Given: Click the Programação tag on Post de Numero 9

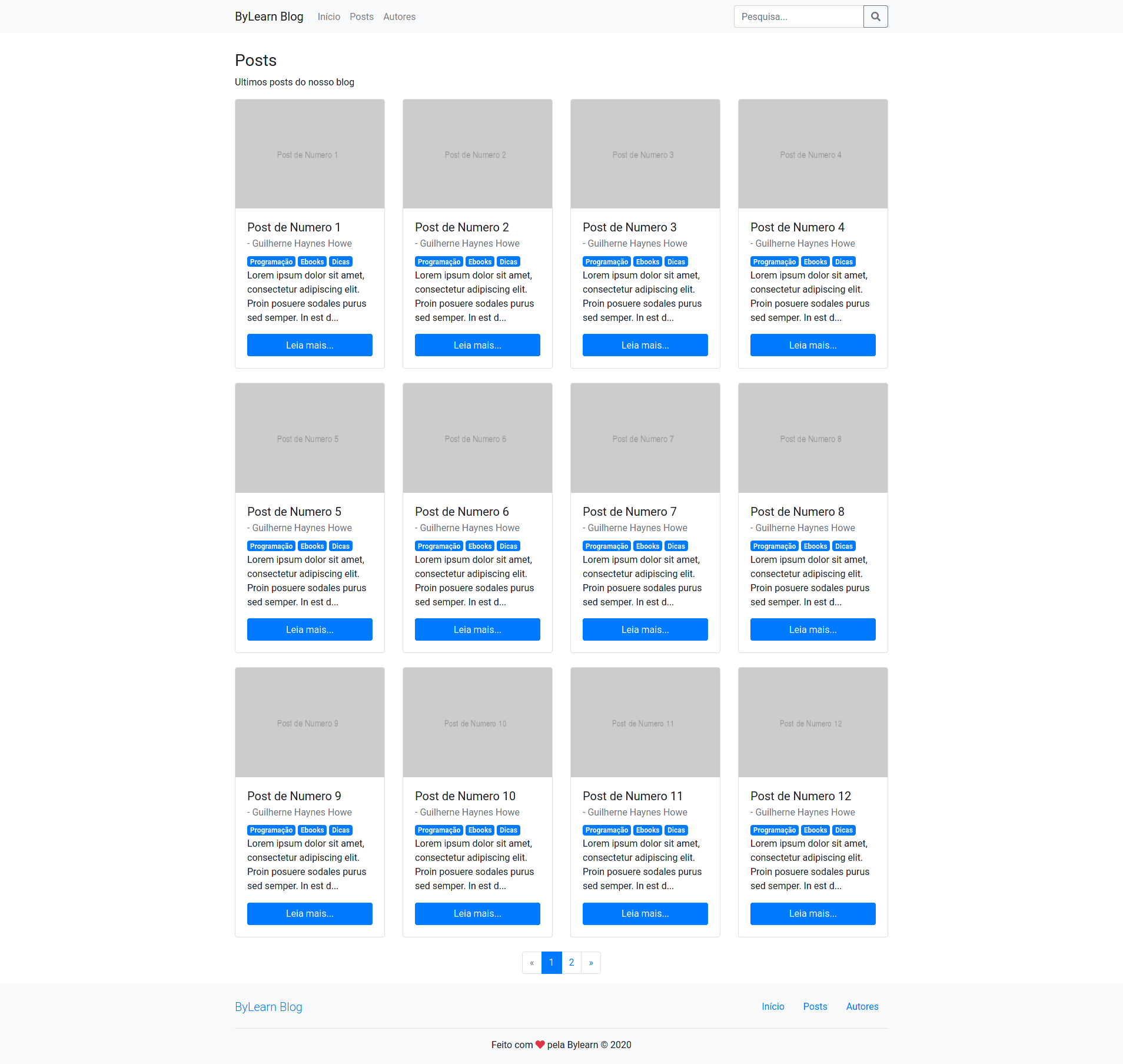Looking at the screenshot, I should (271, 830).
